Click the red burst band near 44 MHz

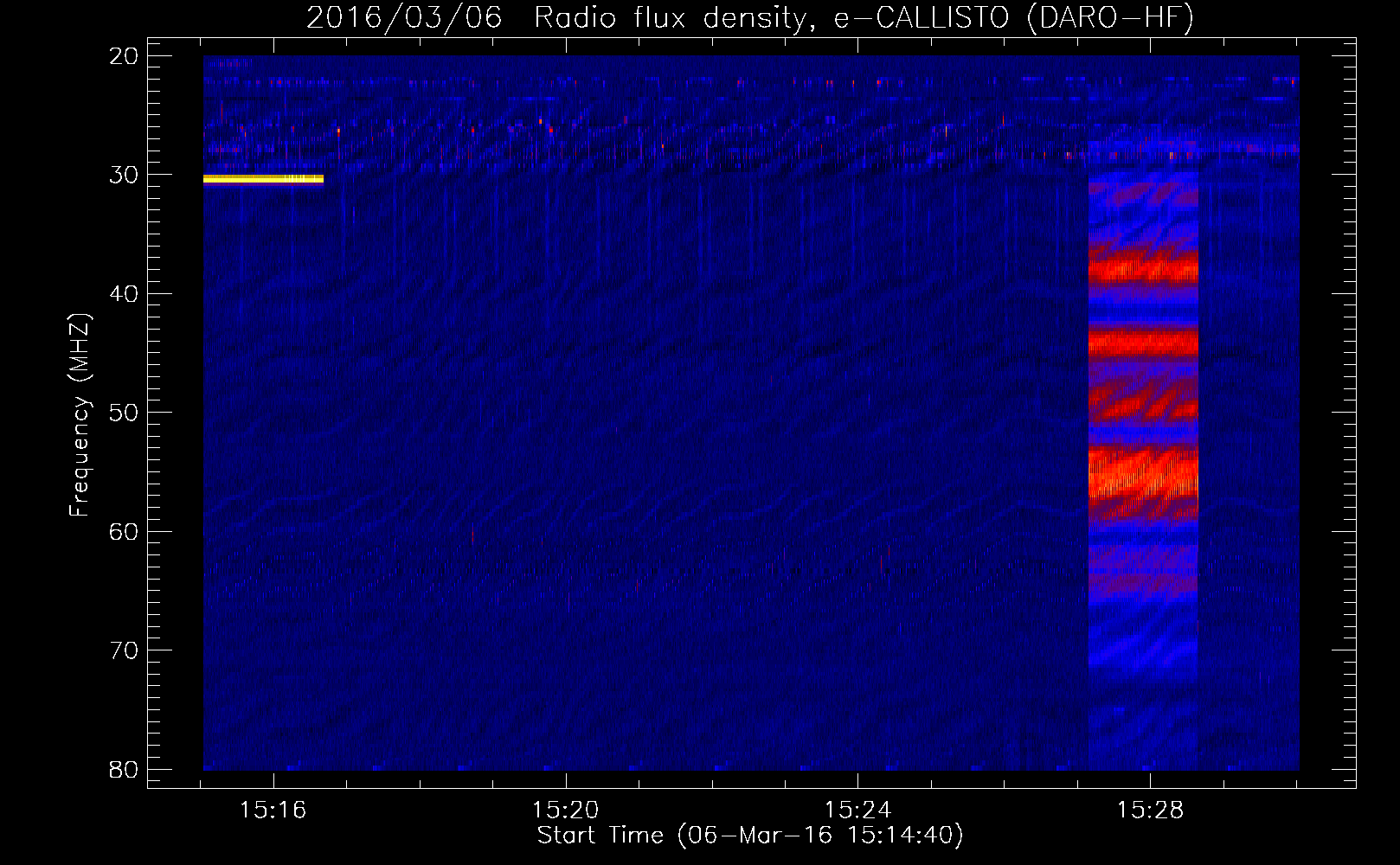pos(1143,343)
